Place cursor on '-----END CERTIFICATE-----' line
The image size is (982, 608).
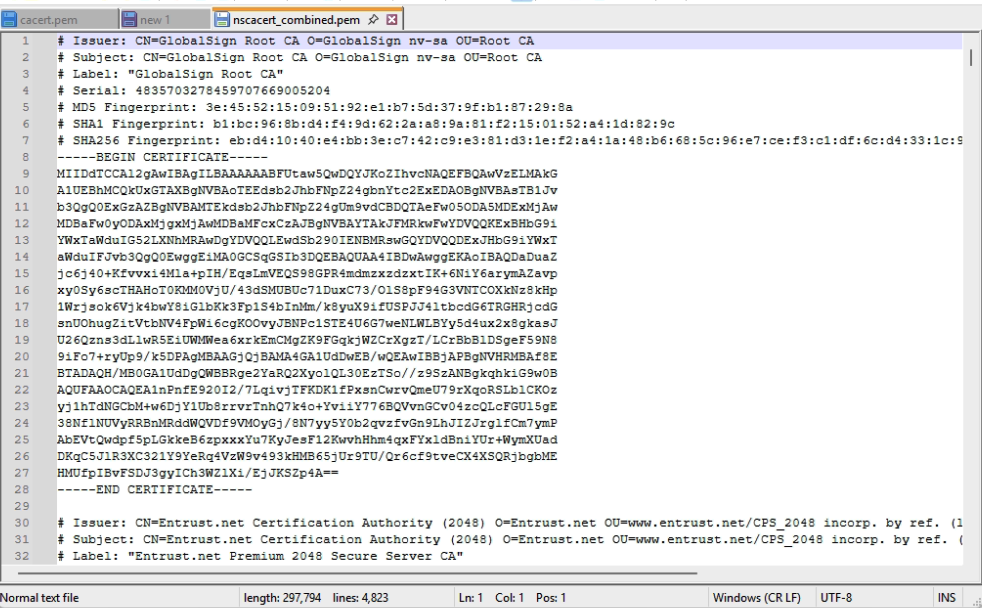(155, 489)
